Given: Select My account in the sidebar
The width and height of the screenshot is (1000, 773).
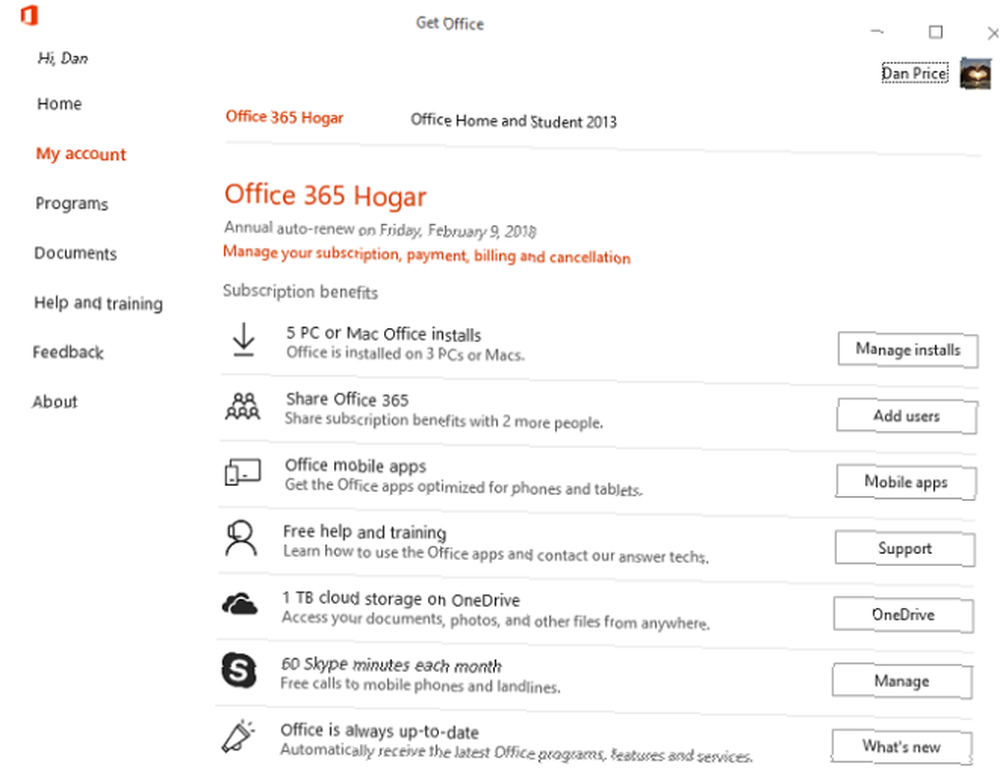Looking at the screenshot, I should pyautogui.click(x=81, y=154).
